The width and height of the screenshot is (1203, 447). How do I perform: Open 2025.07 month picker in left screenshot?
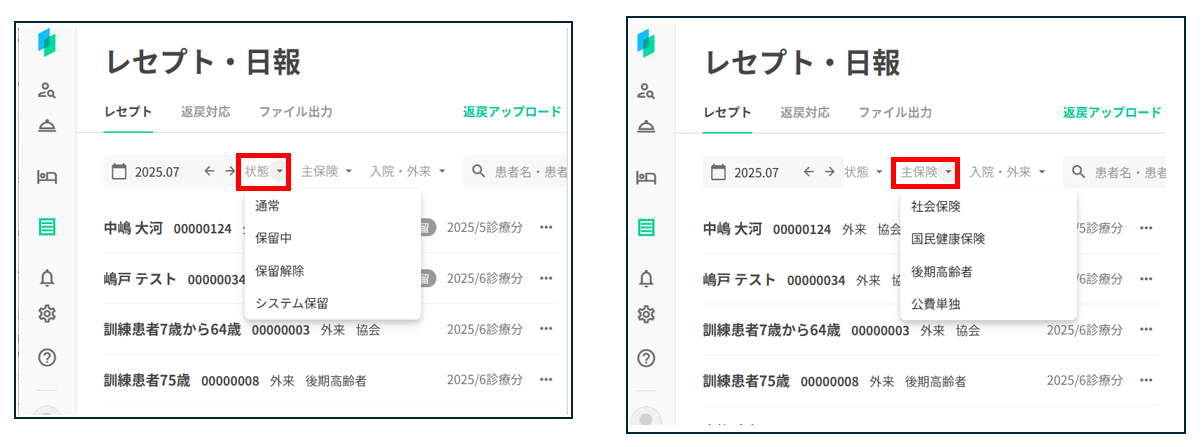tap(146, 171)
